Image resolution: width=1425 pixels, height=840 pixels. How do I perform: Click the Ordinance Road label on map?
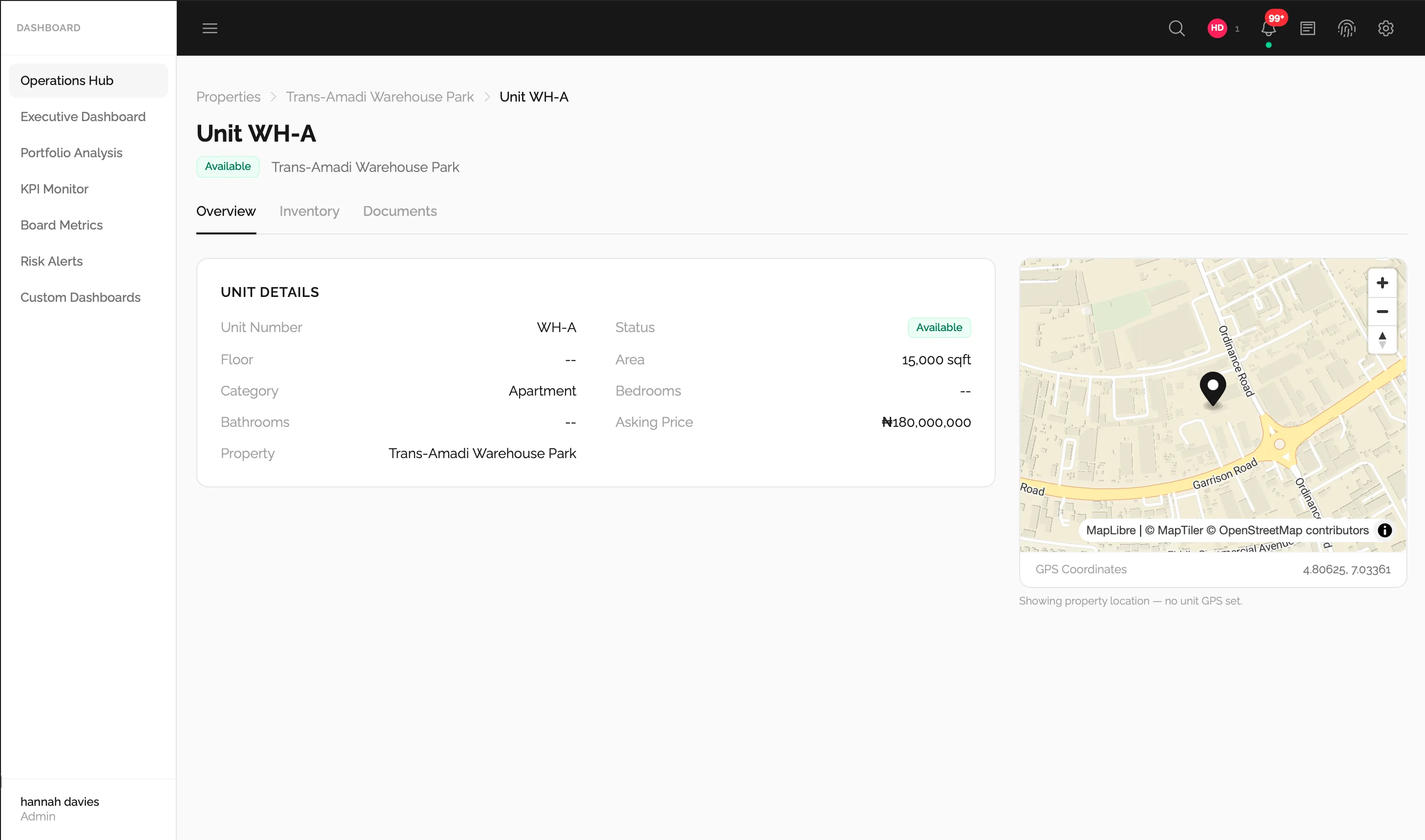tap(1236, 361)
